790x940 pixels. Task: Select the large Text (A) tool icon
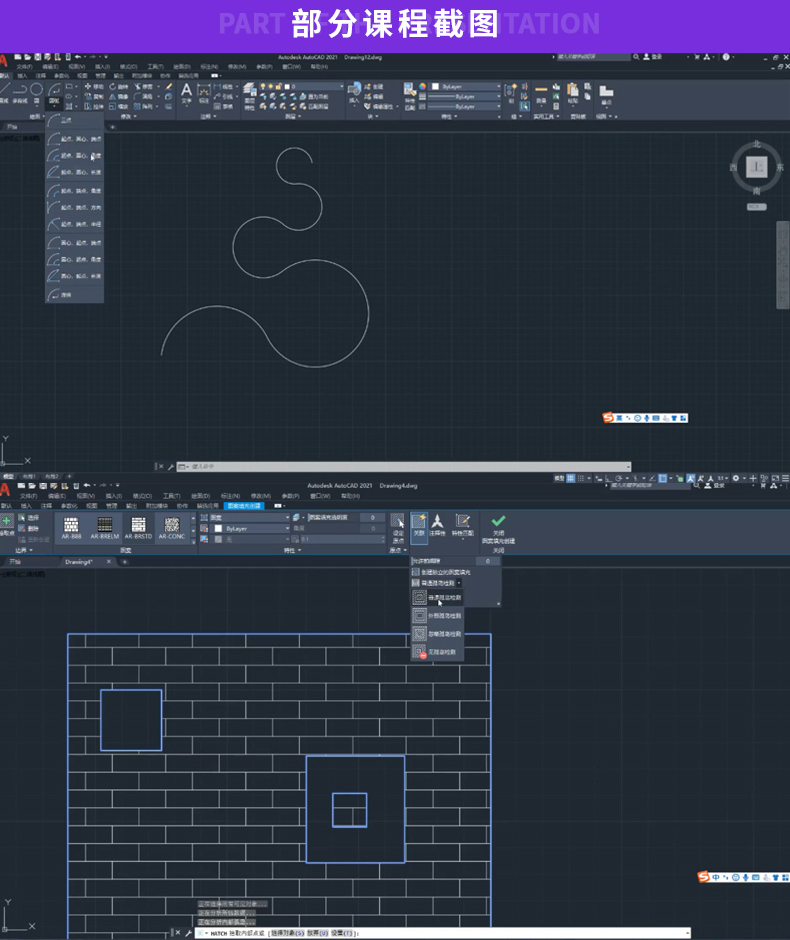[x=186, y=91]
